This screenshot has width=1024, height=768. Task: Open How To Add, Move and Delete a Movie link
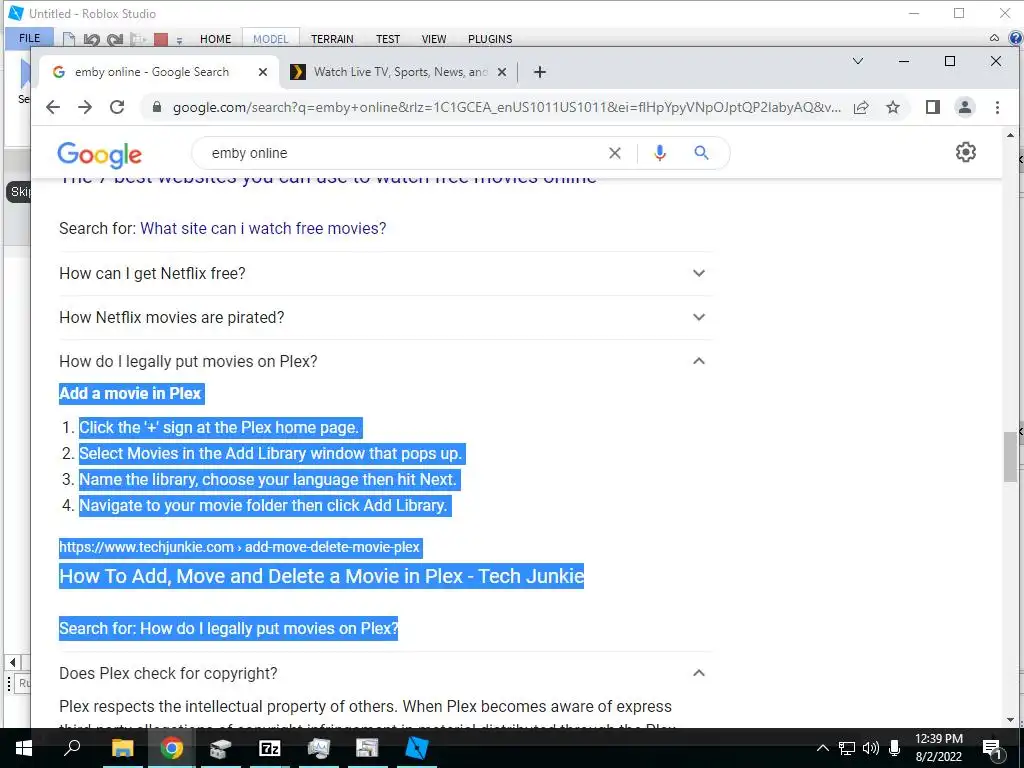click(321, 576)
